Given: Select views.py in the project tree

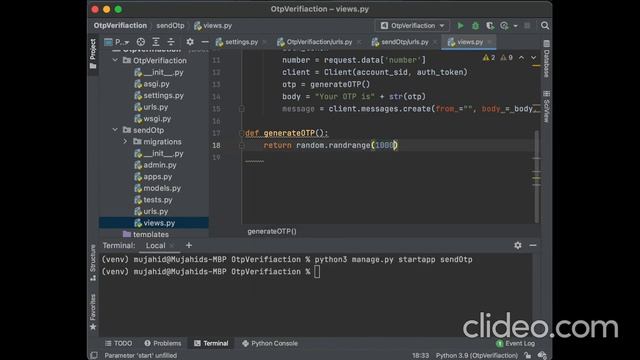Looking at the screenshot, I should click(x=154, y=223).
